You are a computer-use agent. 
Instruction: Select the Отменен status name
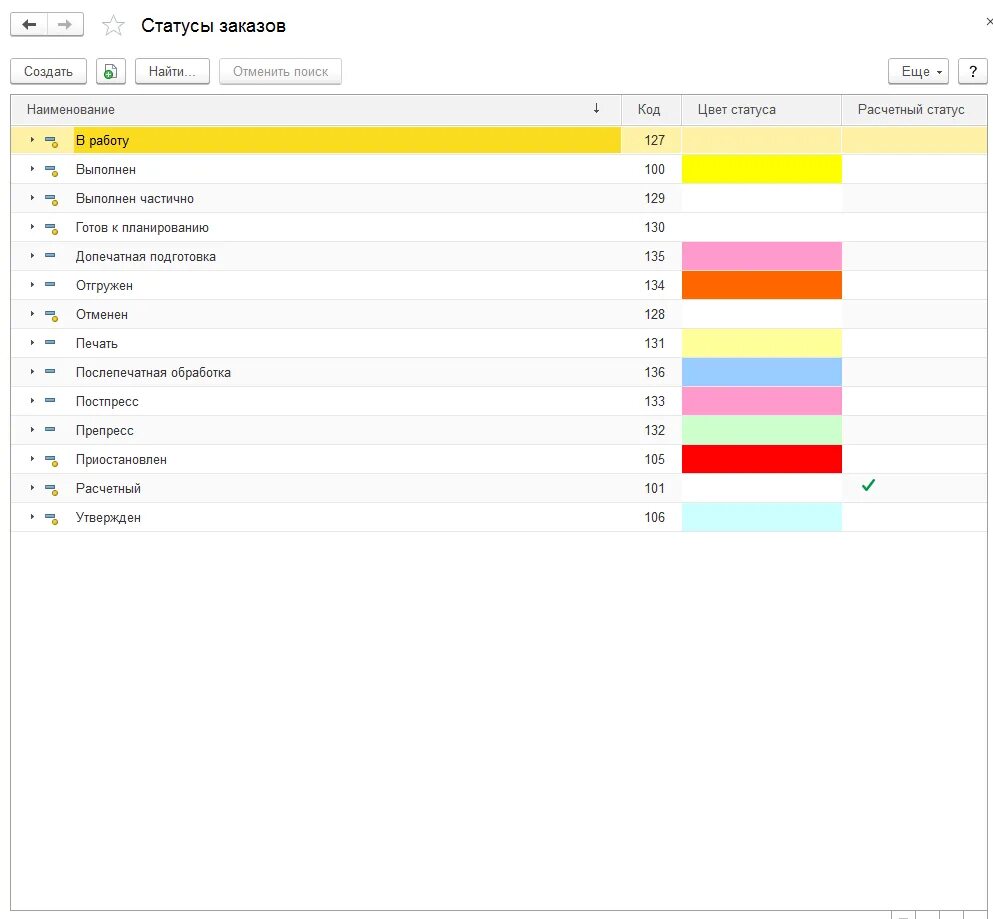click(102, 315)
